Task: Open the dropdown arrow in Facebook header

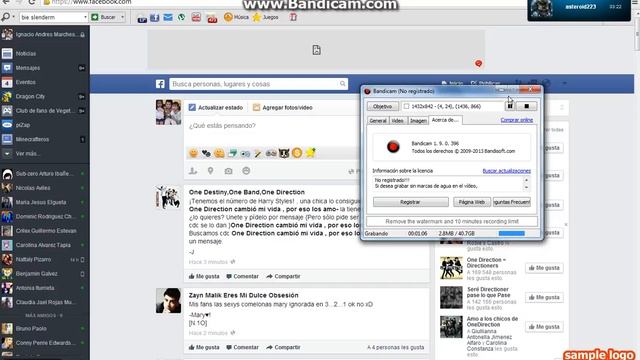Action: pos(564,83)
